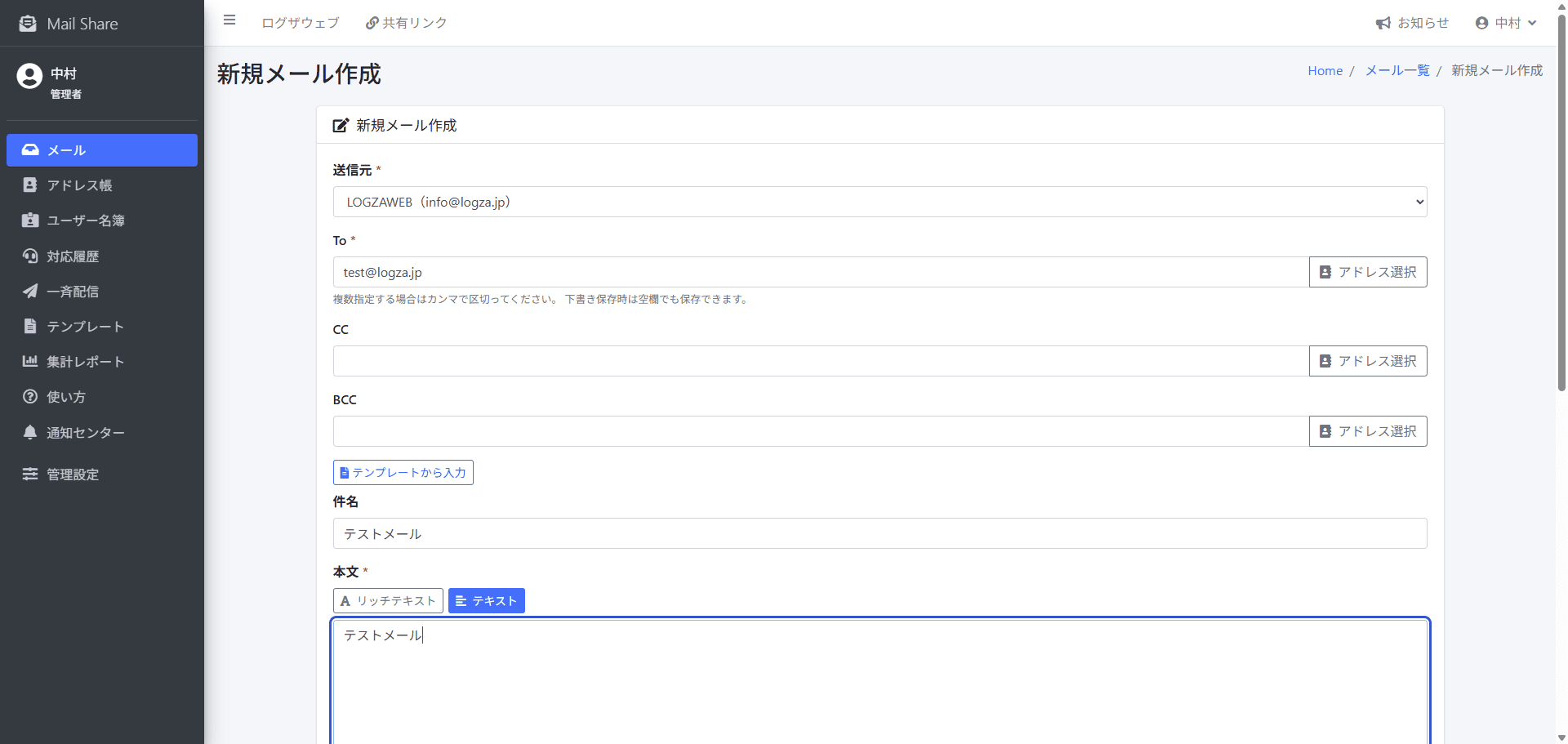Image resolution: width=1568 pixels, height=744 pixels.
Task: Open the 共有リンク link in top bar
Action: tap(406, 23)
